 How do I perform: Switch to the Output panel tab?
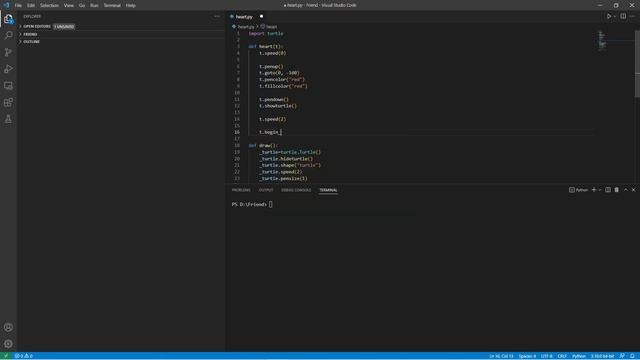266,190
